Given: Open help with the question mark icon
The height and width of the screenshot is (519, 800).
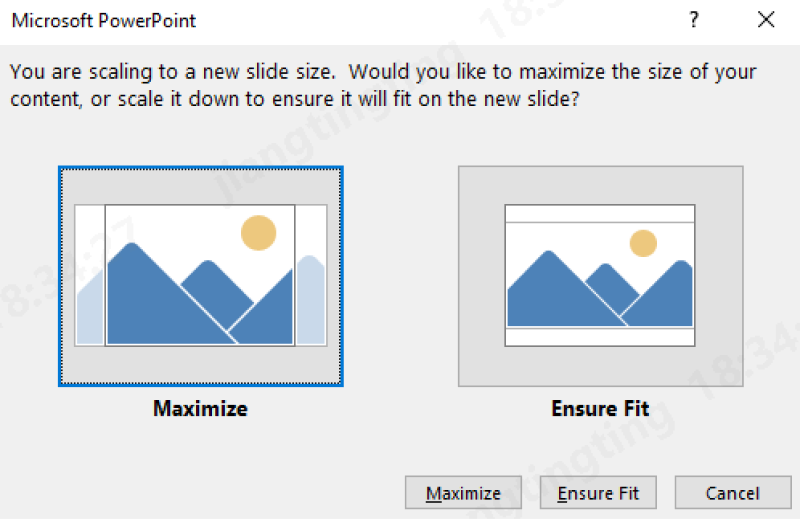Looking at the screenshot, I should (x=693, y=20).
